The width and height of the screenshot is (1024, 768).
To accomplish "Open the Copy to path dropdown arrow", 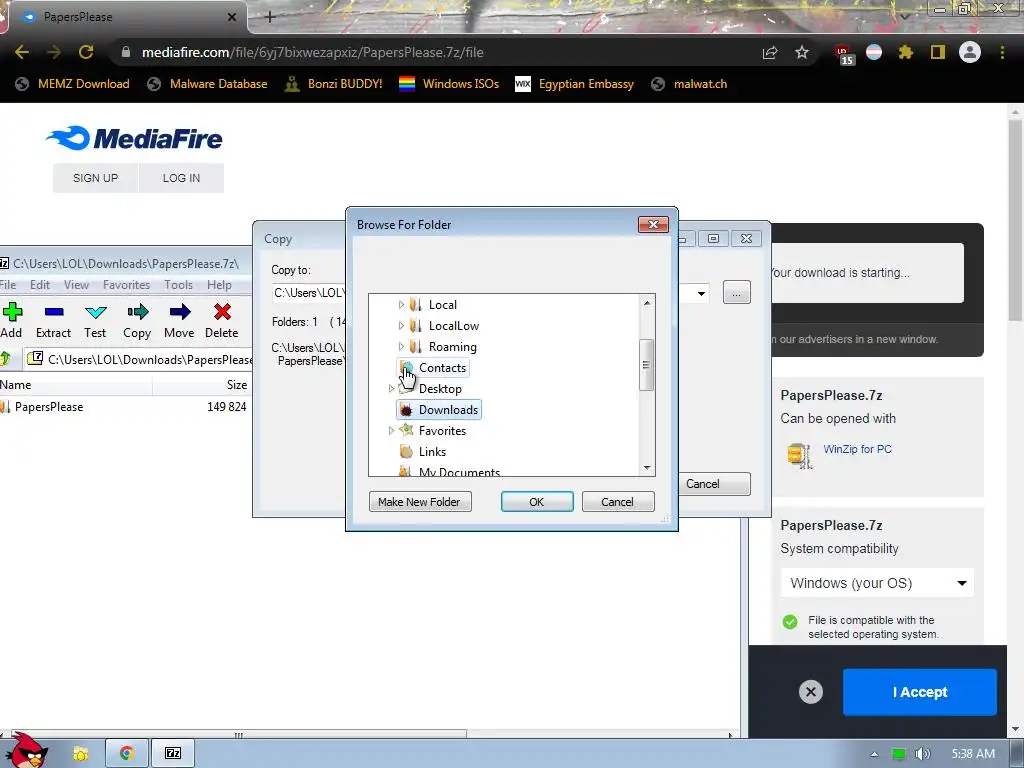I will (701, 293).
